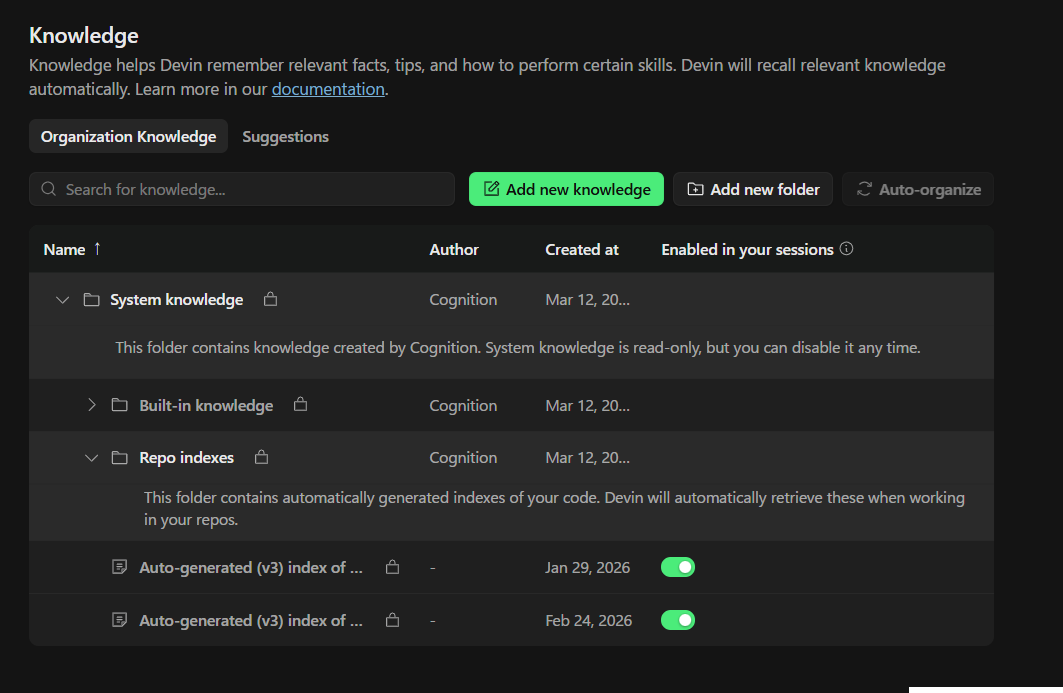The width and height of the screenshot is (1063, 693).
Task: Switch to the Suggestions tab
Action: click(285, 136)
